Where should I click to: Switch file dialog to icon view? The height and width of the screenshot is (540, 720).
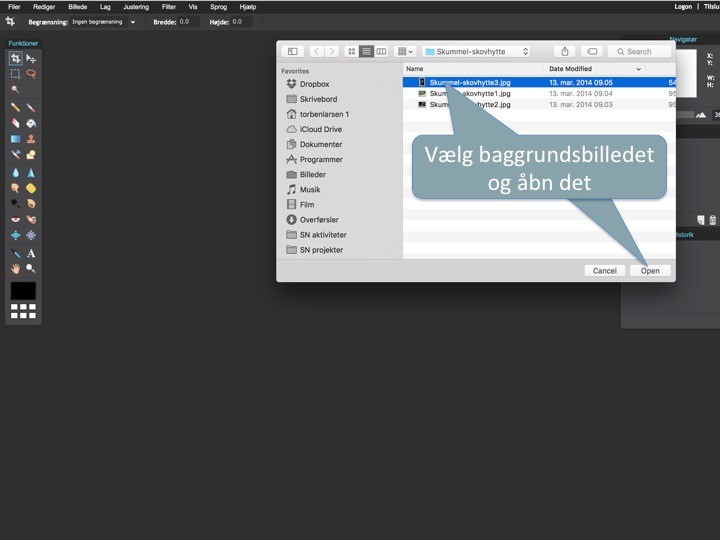(x=352, y=51)
